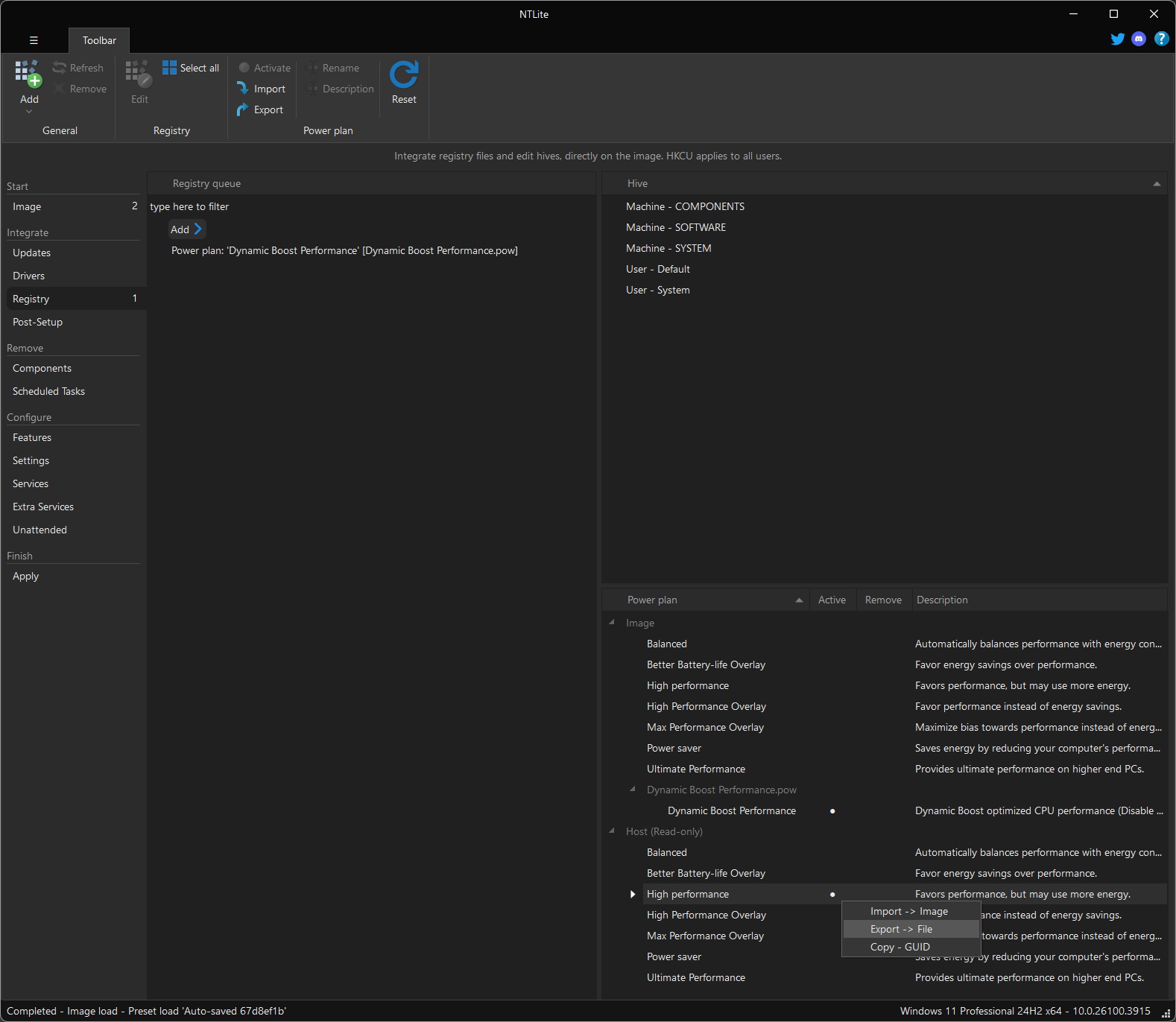Select the Machine - SYSTEM hive
Viewport: 1176px width, 1022px height.
tap(668, 248)
